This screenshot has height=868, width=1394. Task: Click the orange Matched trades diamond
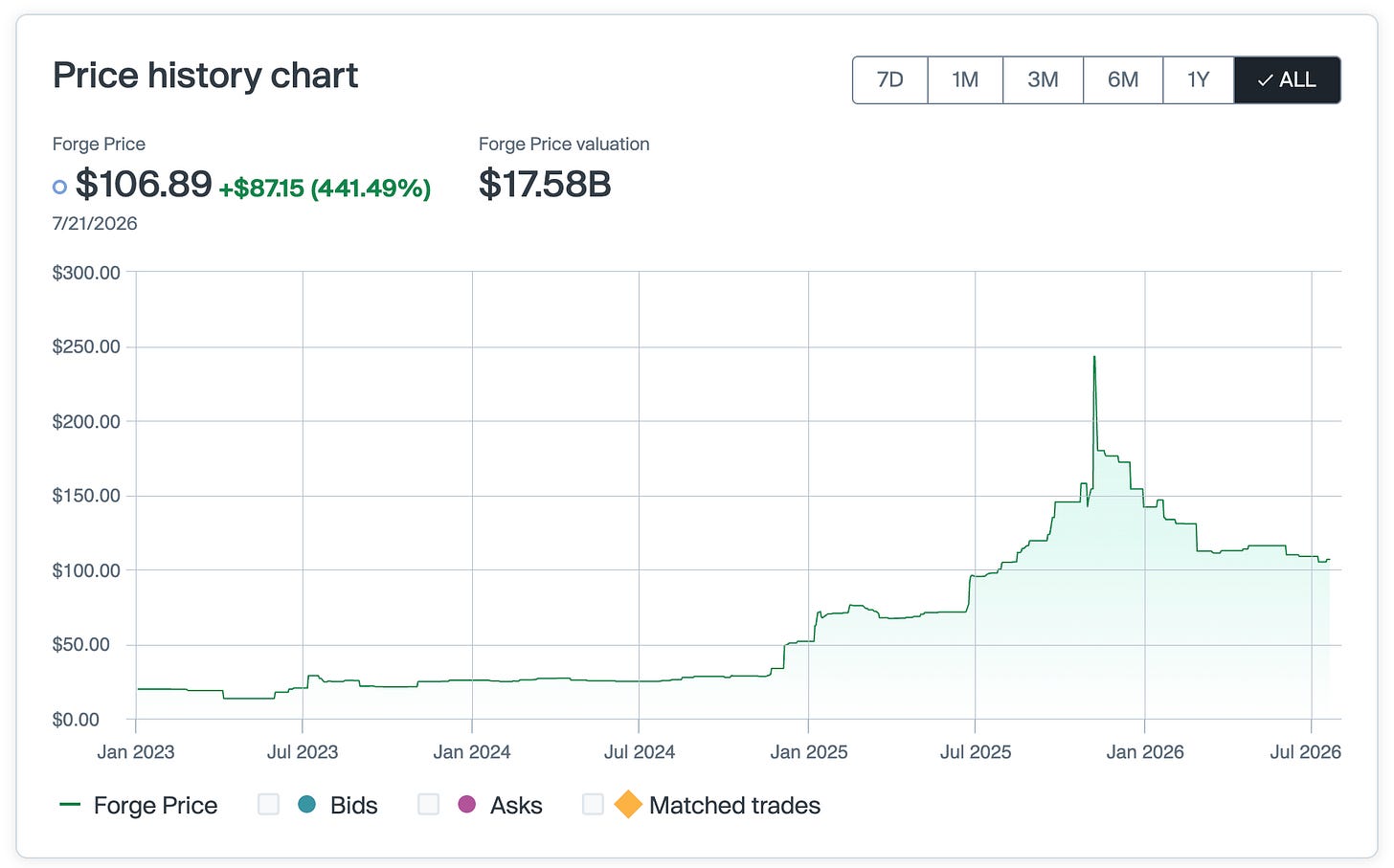(x=627, y=805)
